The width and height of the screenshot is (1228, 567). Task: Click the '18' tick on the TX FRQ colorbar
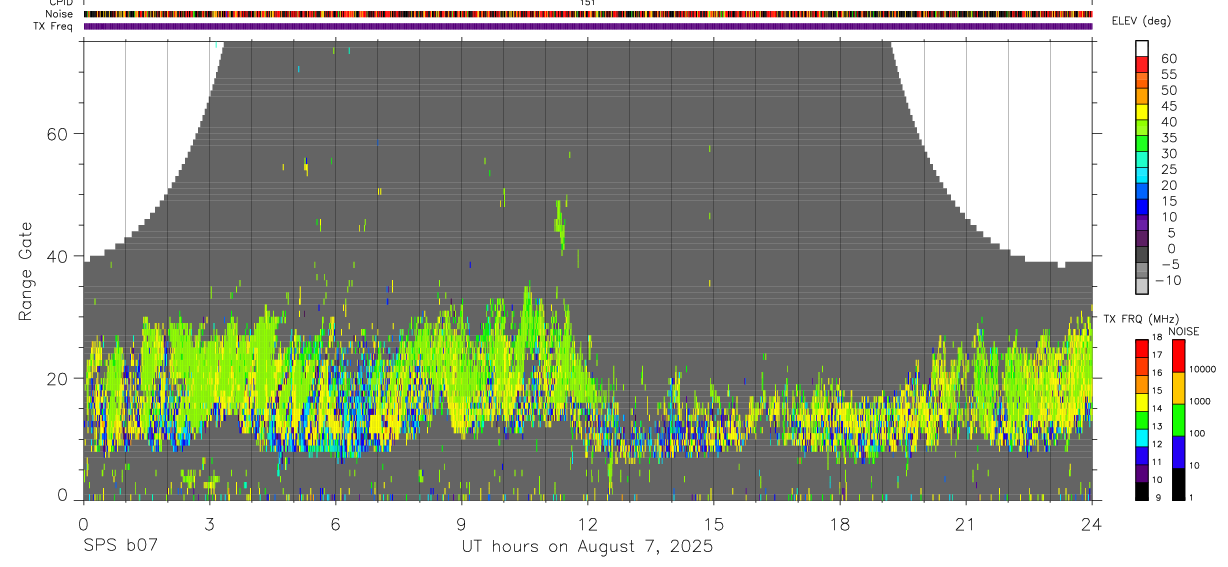coord(1156,337)
